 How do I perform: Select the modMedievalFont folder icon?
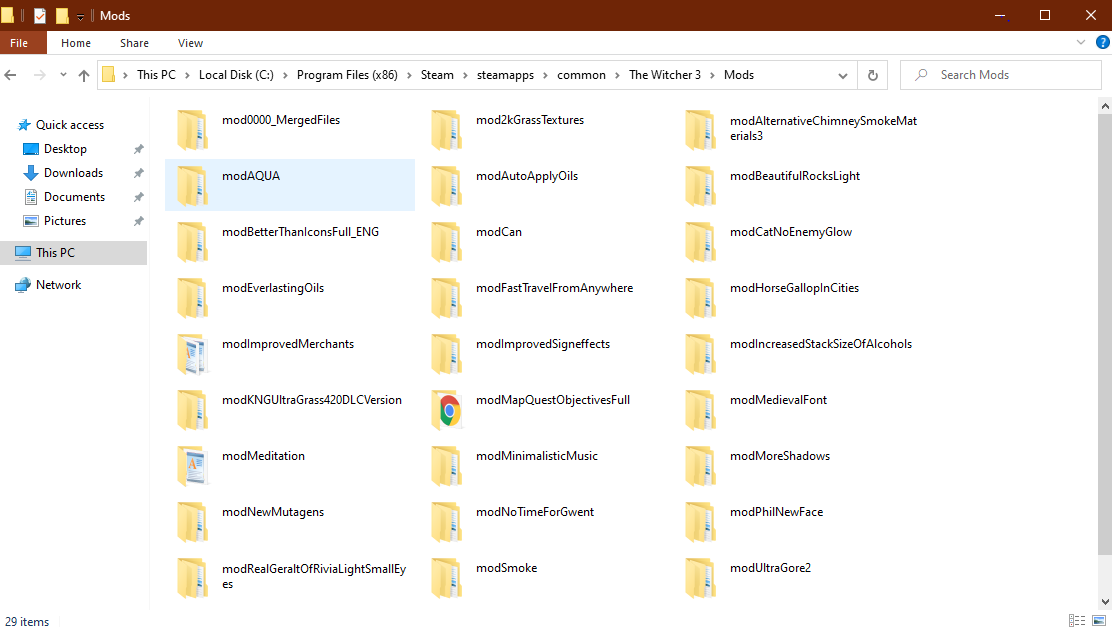(x=700, y=410)
